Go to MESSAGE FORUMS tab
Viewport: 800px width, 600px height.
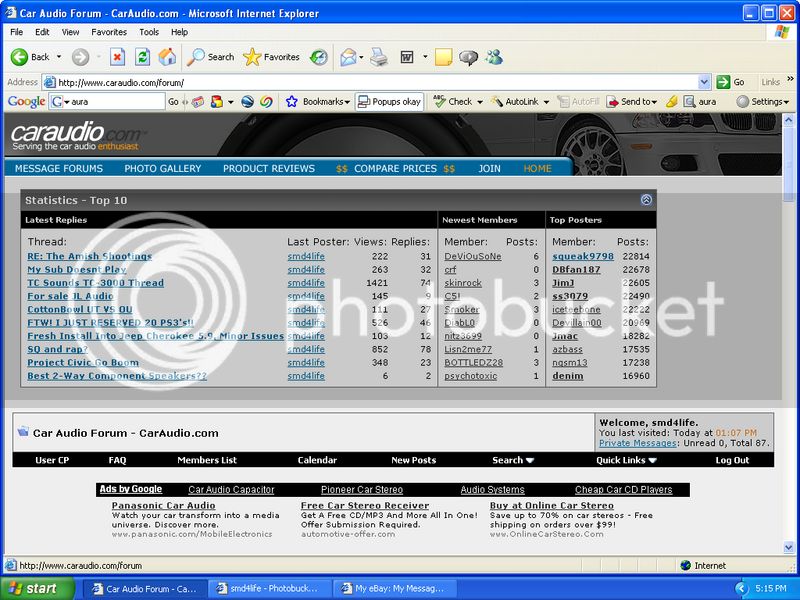point(59,168)
